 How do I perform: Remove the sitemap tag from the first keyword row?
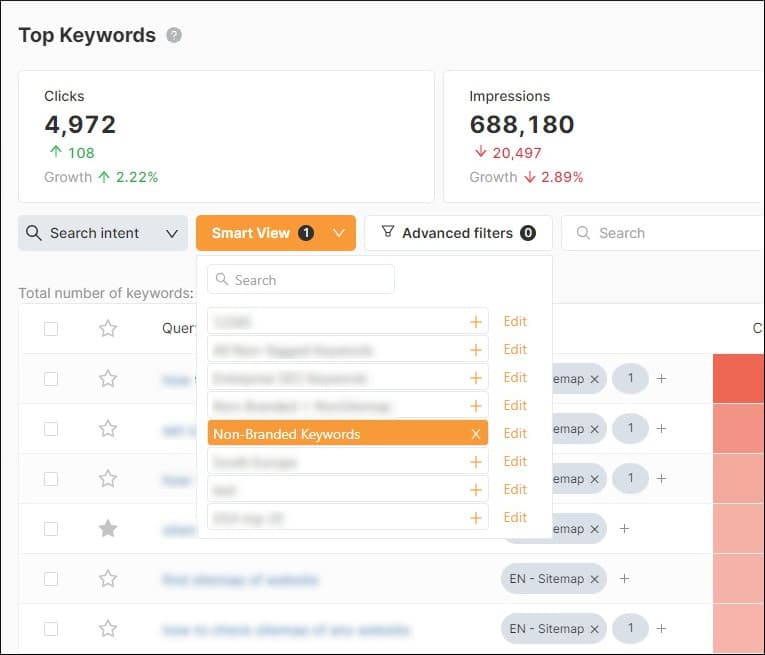594,379
